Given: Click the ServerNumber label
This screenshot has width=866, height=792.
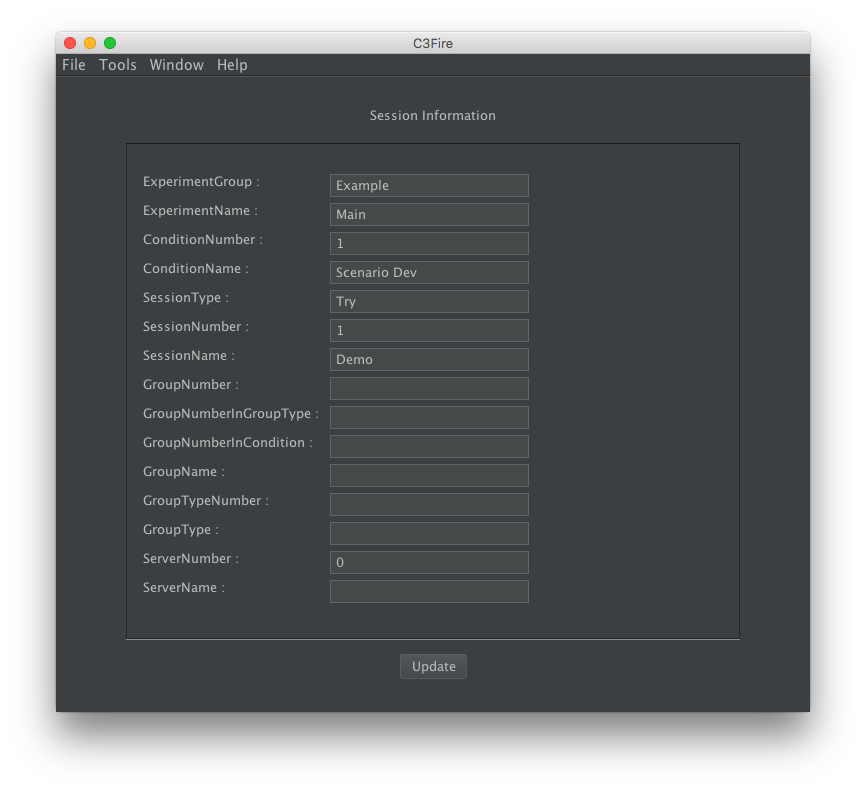Looking at the screenshot, I should (x=191, y=559).
